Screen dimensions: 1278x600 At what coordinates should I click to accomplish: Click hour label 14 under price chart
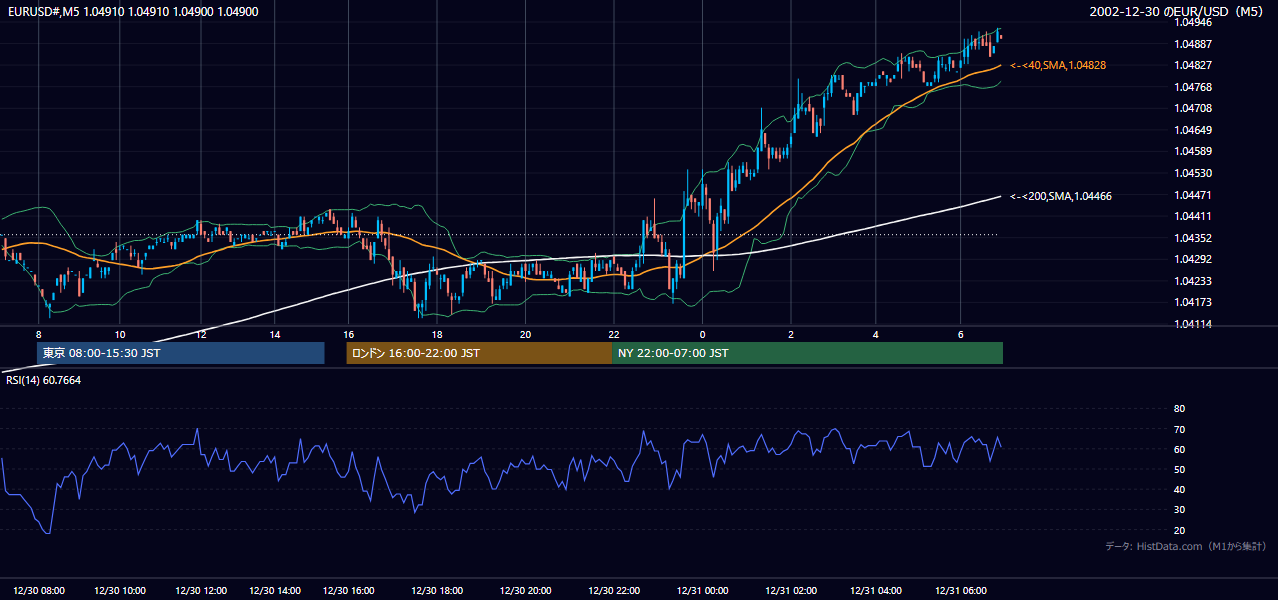point(276,334)
